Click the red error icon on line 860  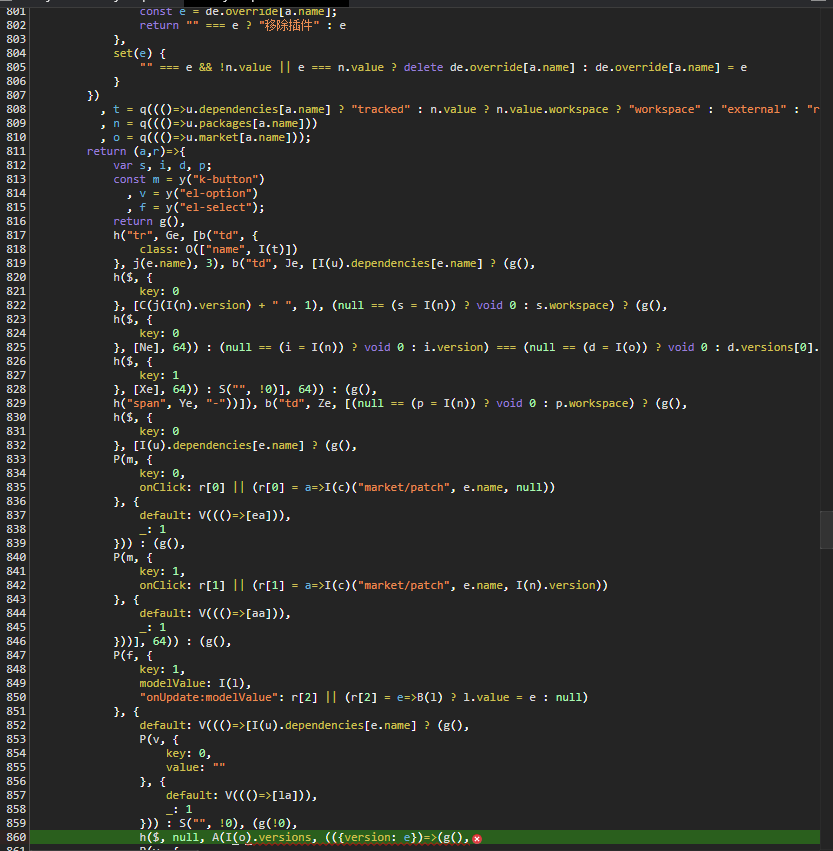tap(477, 839)
